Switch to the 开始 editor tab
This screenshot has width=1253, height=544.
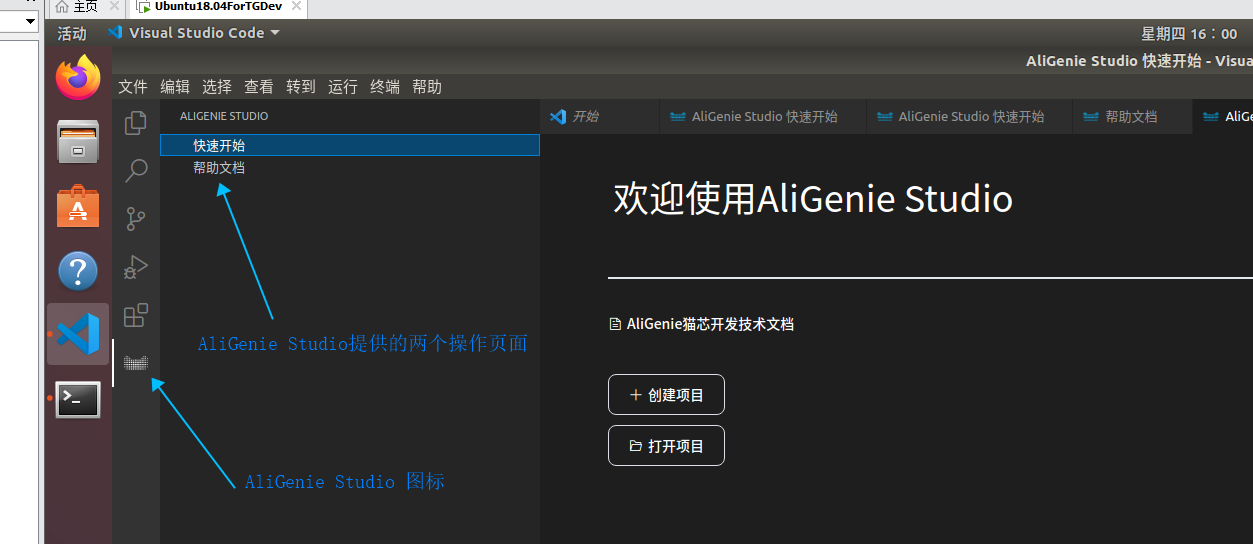[599, 117]
